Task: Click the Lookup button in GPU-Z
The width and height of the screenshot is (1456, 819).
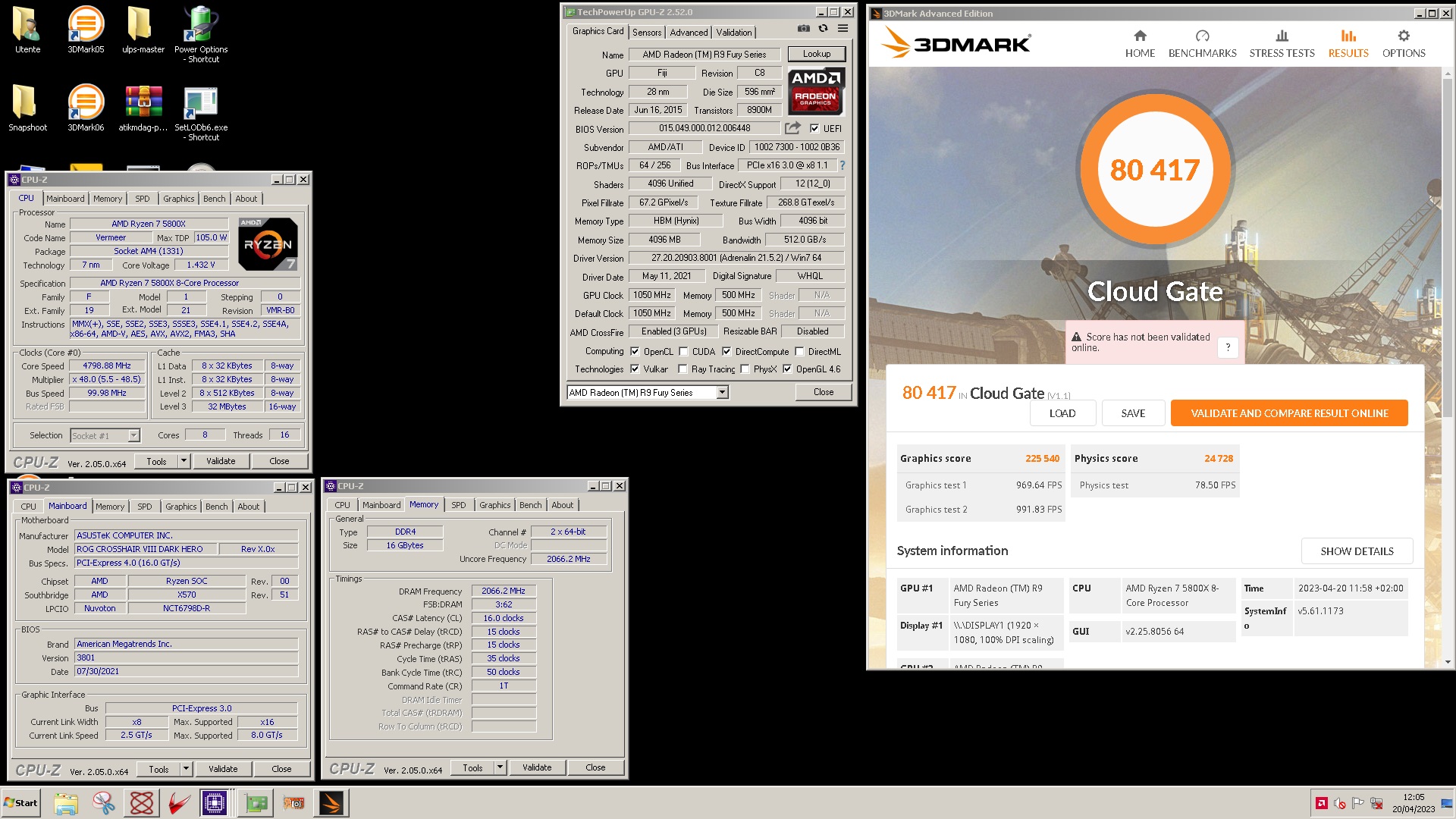Action: 816,54
